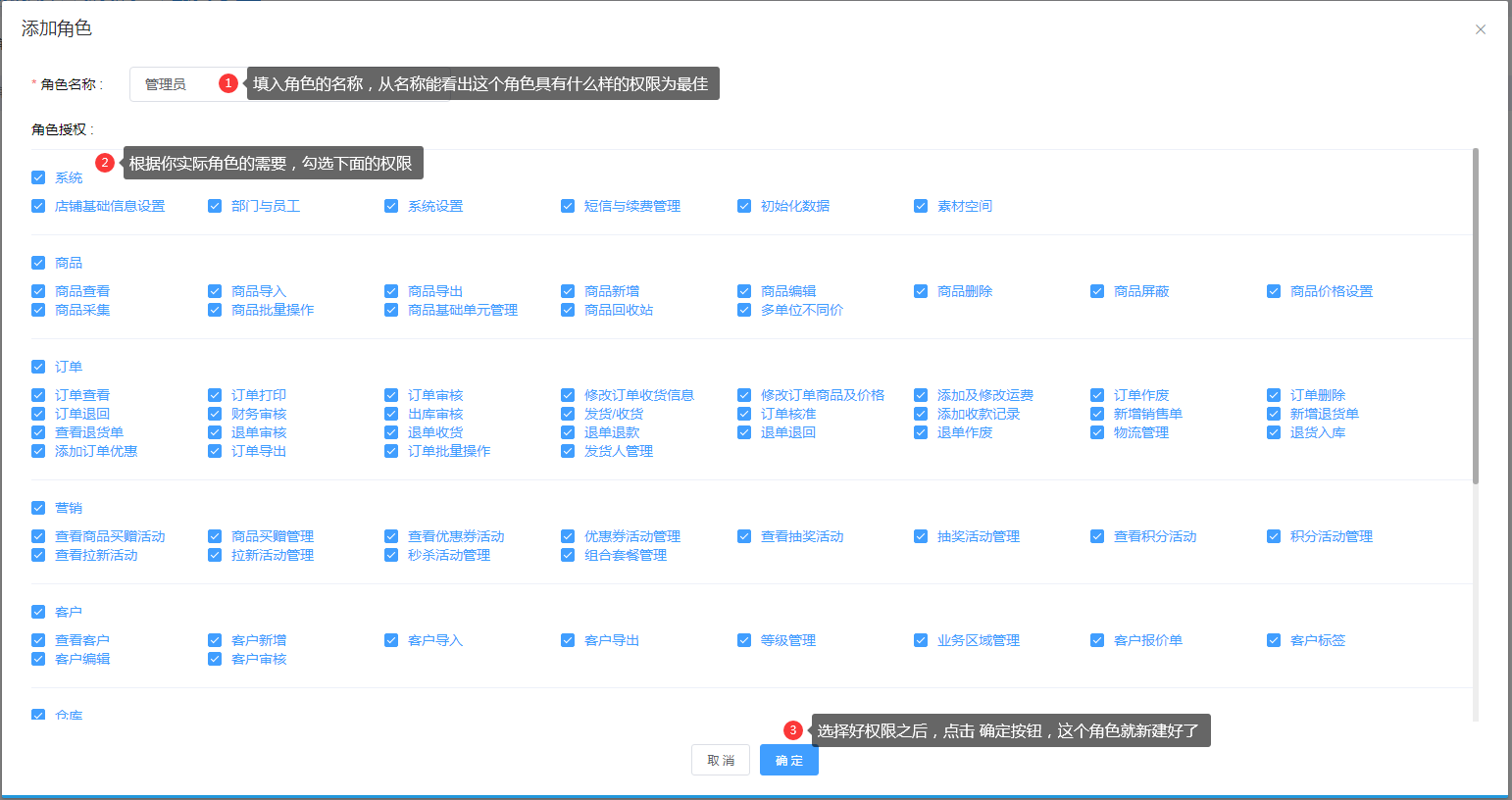Click the 角色名称 input field

point(176,84)
